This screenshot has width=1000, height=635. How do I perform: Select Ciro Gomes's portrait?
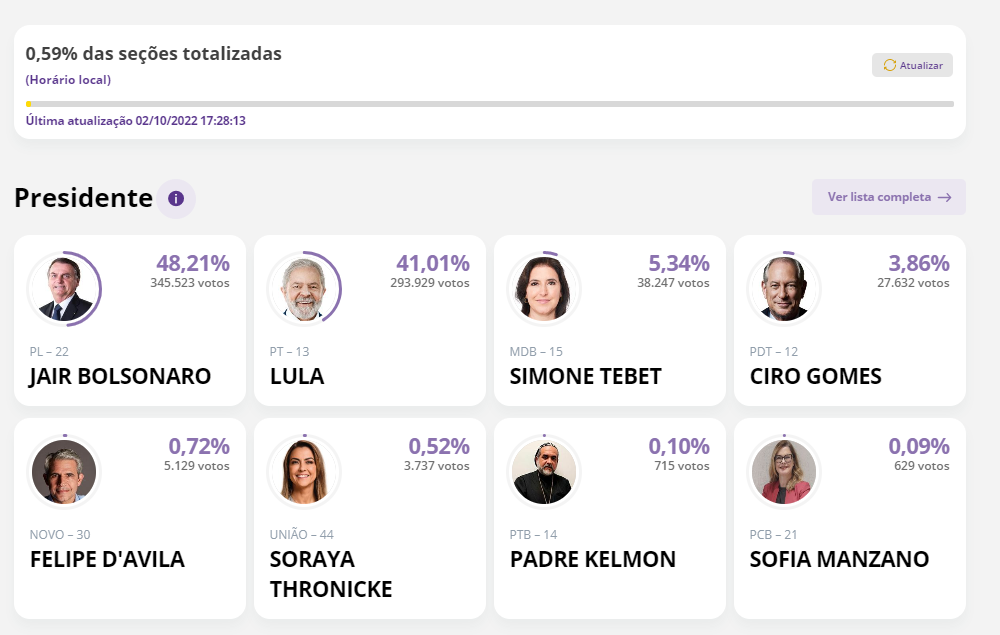[784, 288]
